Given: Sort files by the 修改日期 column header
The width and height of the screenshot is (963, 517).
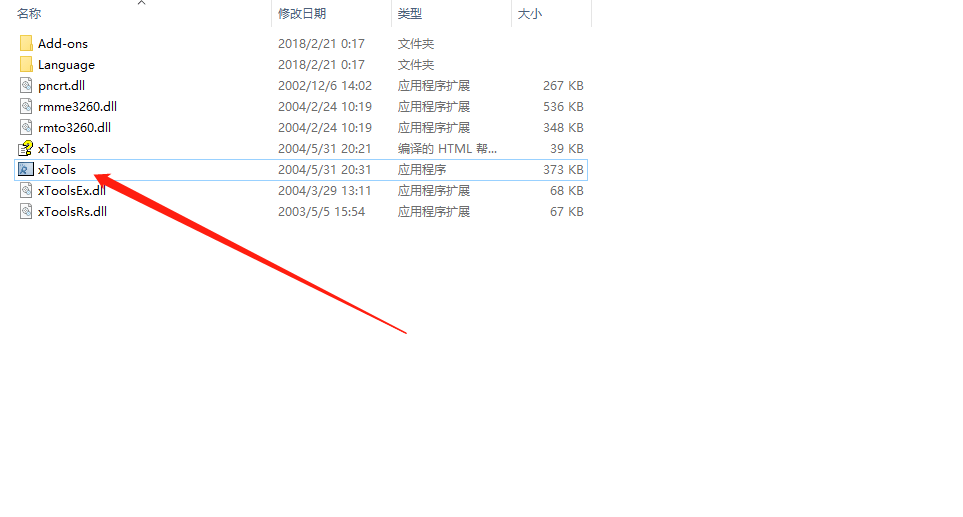Looking at the screenshot, I should point(302,14).
